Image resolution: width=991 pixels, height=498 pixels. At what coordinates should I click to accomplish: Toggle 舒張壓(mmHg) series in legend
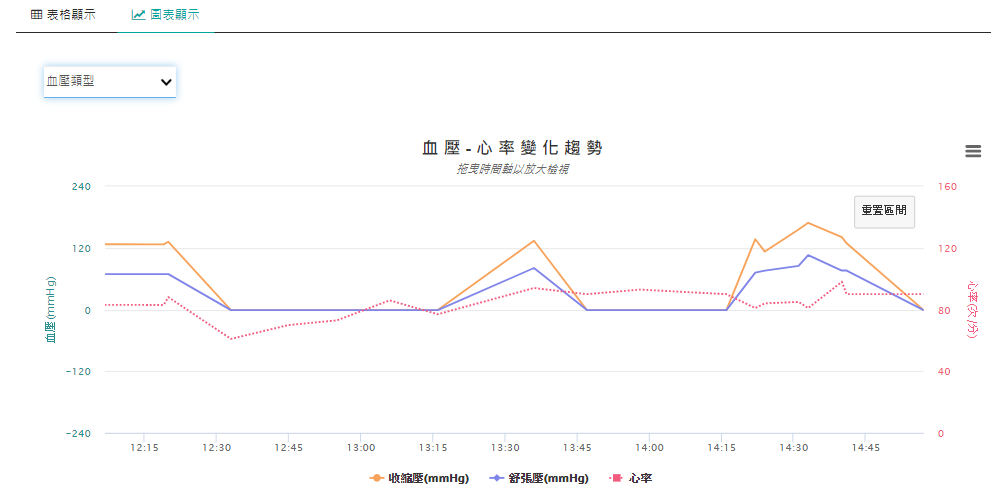[x=538, y=478]
